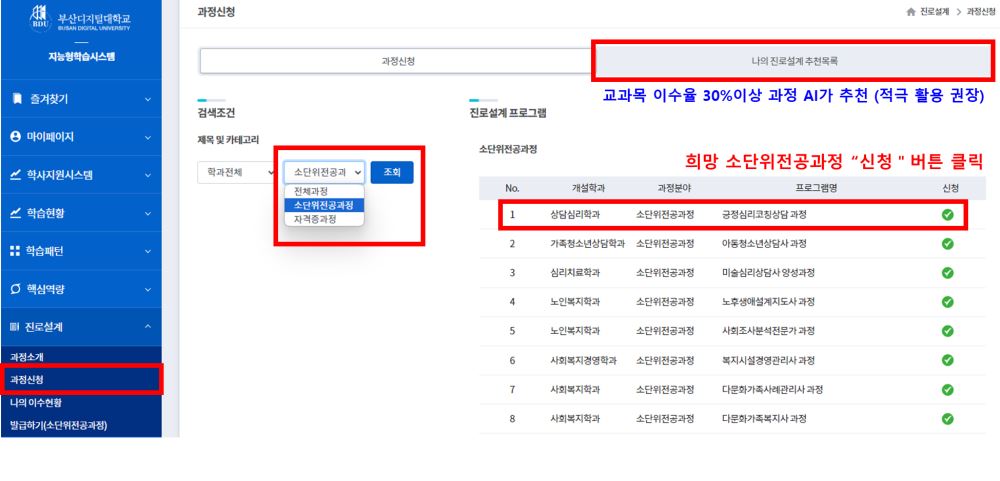The image size is (1000, 481).
Task: Open the 소단위전공과정 category dropdown
Action: pyautogui.click(x=325, y=172)
